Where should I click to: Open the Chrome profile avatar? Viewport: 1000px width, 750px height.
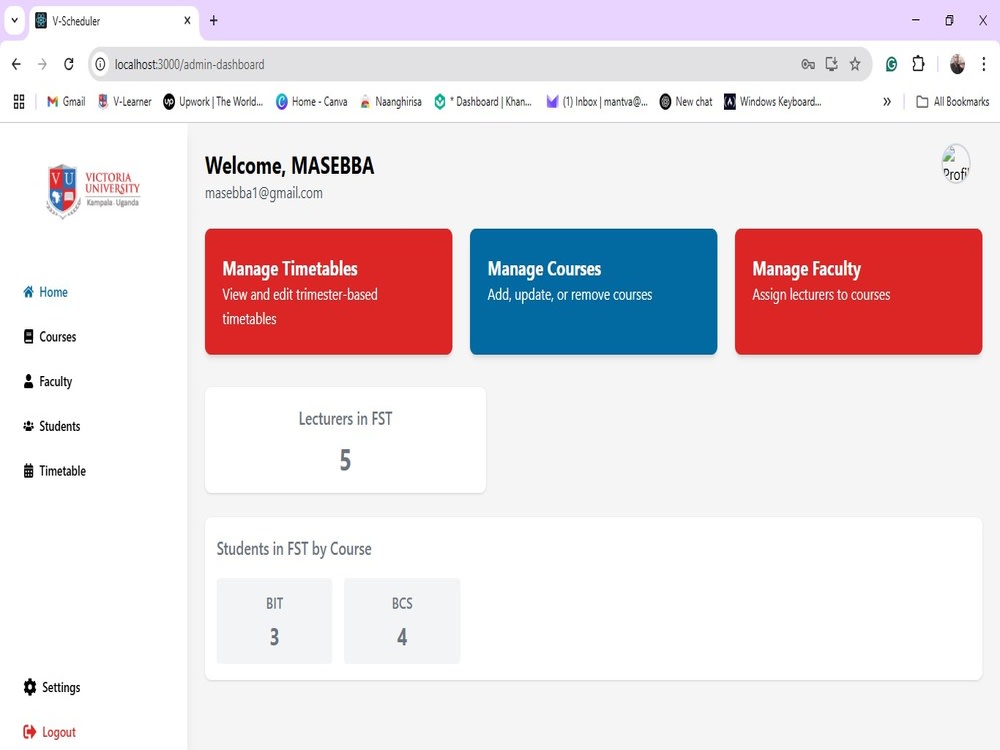click(957, 64)
